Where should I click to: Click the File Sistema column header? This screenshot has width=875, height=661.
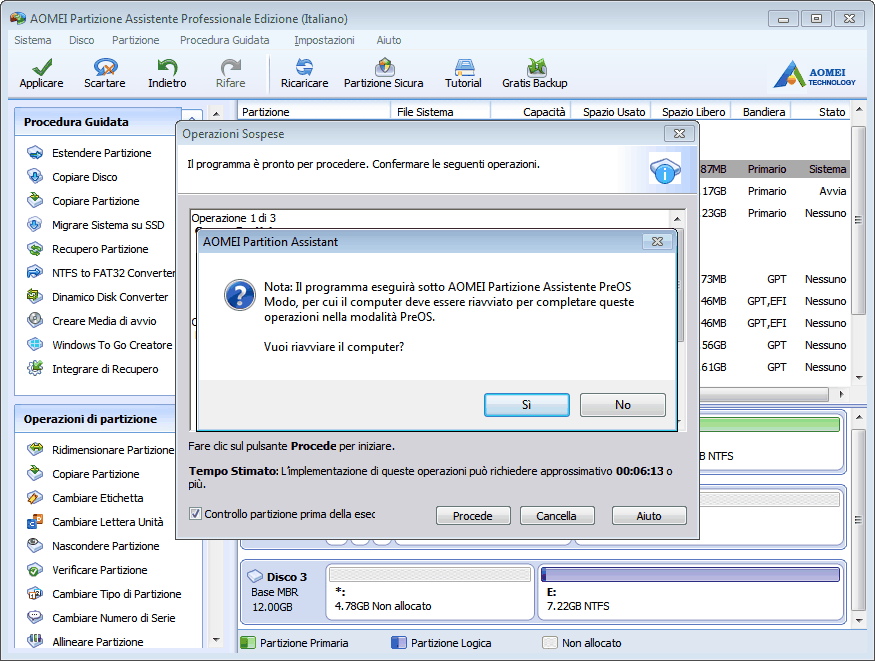point(440,112)
